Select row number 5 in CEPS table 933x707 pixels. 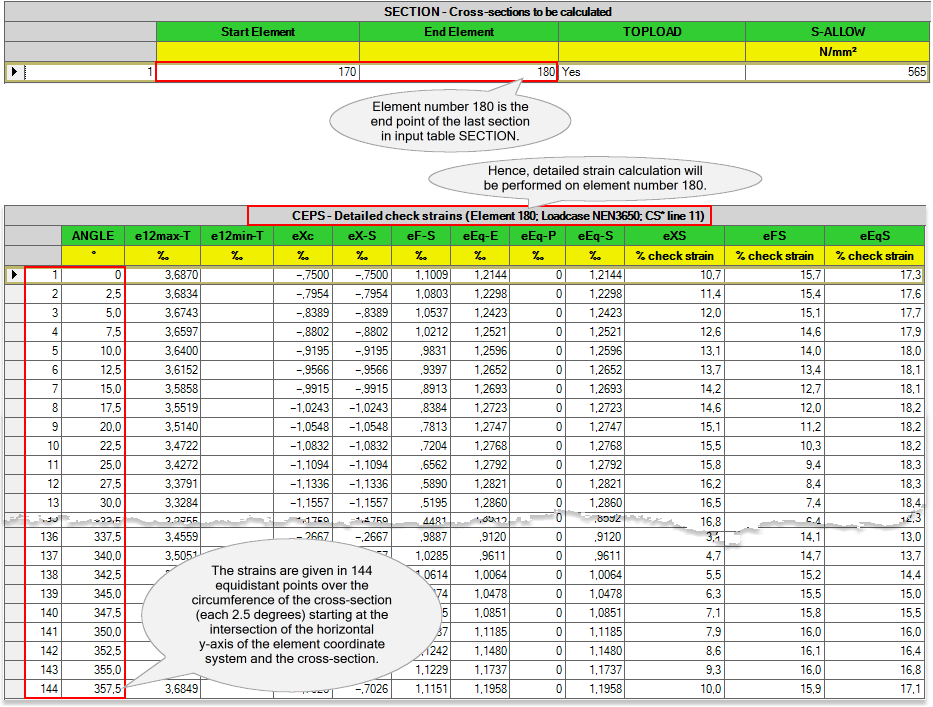tap(44, 351)
